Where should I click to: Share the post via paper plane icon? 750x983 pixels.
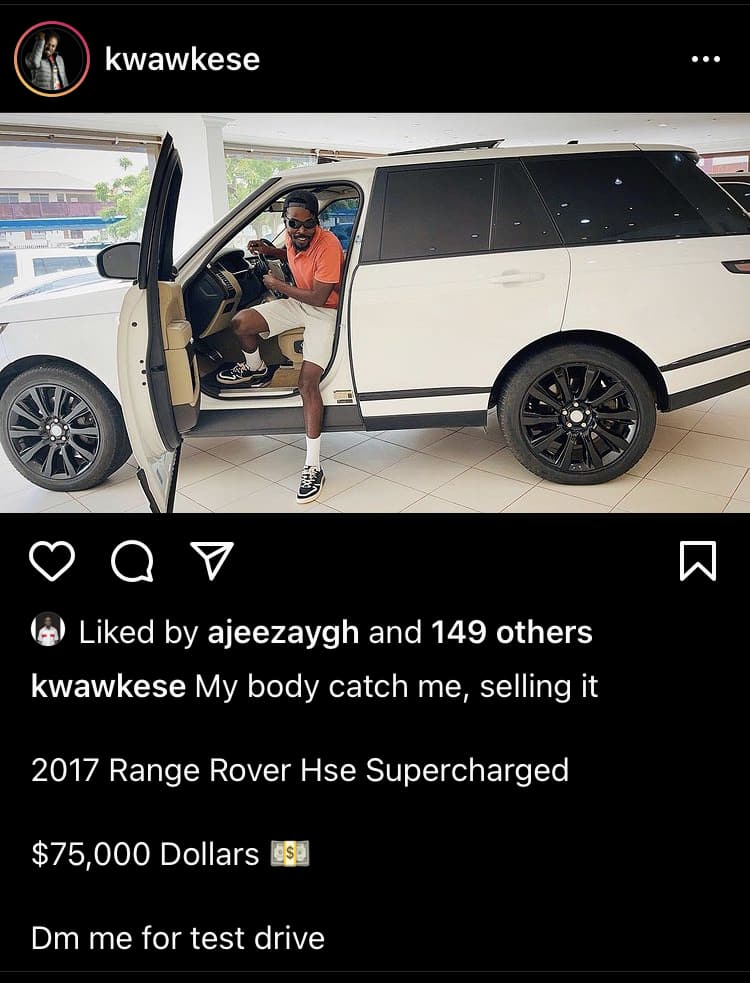tap(212, 560)
